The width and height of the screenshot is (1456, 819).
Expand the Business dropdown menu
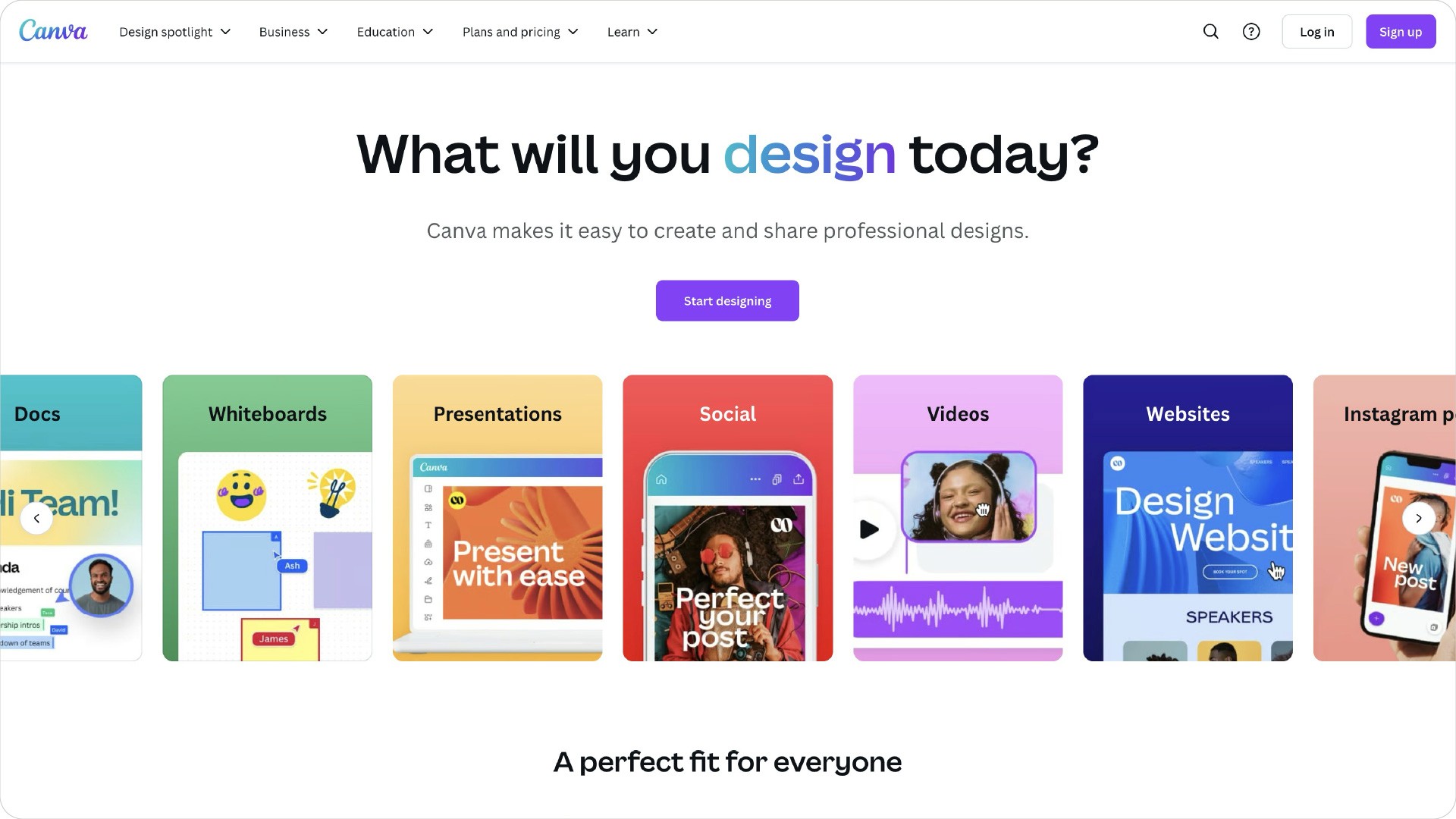[x=294, y=32]
